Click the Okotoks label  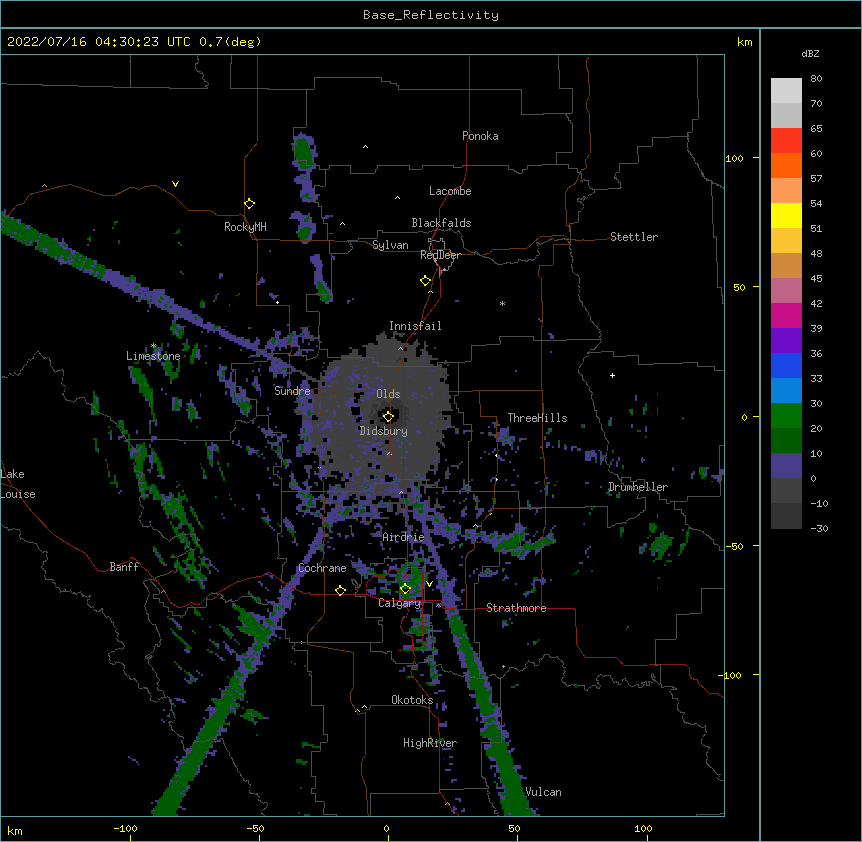click(x=412, y=700)
